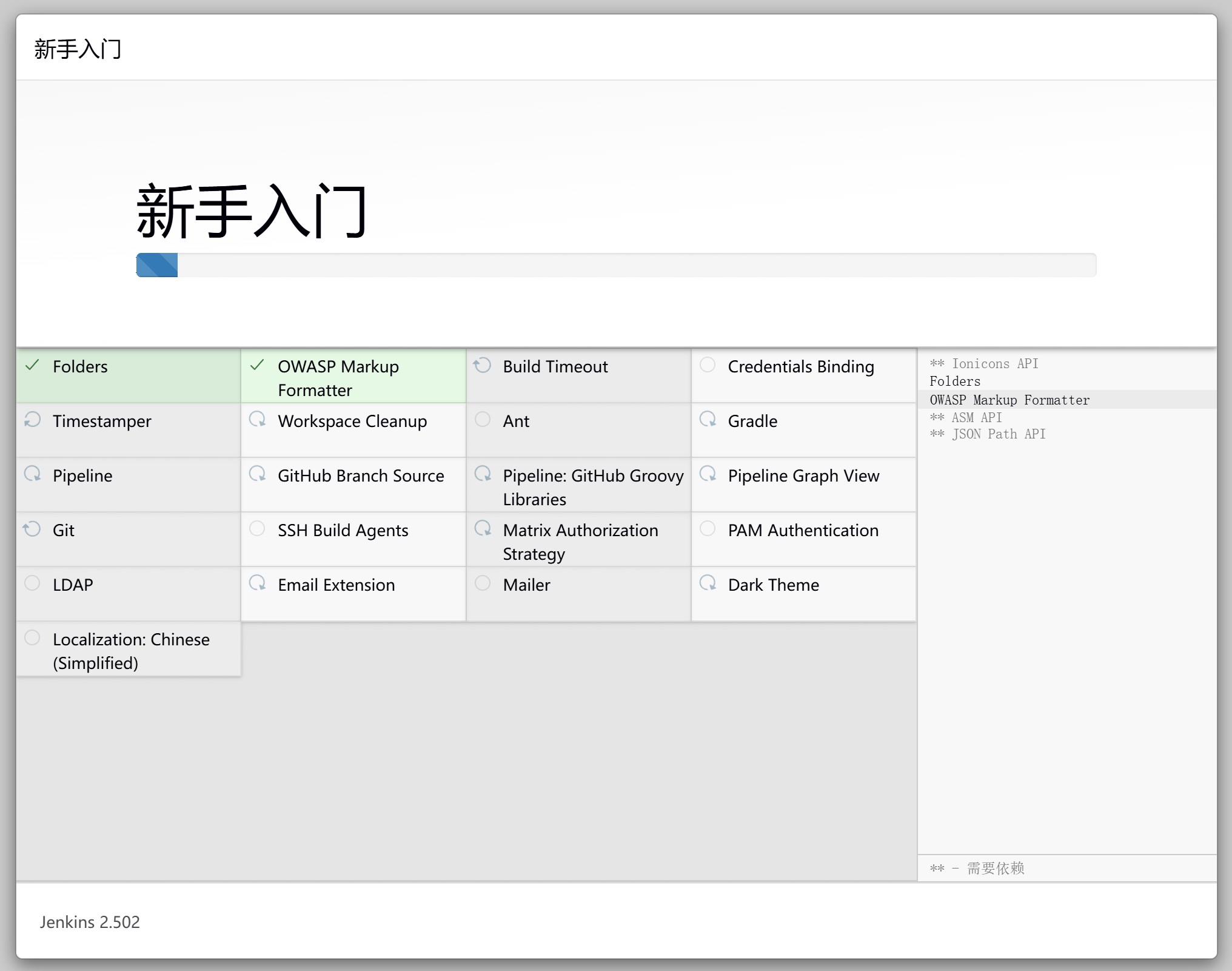Click the spinner icon beside Build Timeout
1232x971 pixels.
[483, 365]
